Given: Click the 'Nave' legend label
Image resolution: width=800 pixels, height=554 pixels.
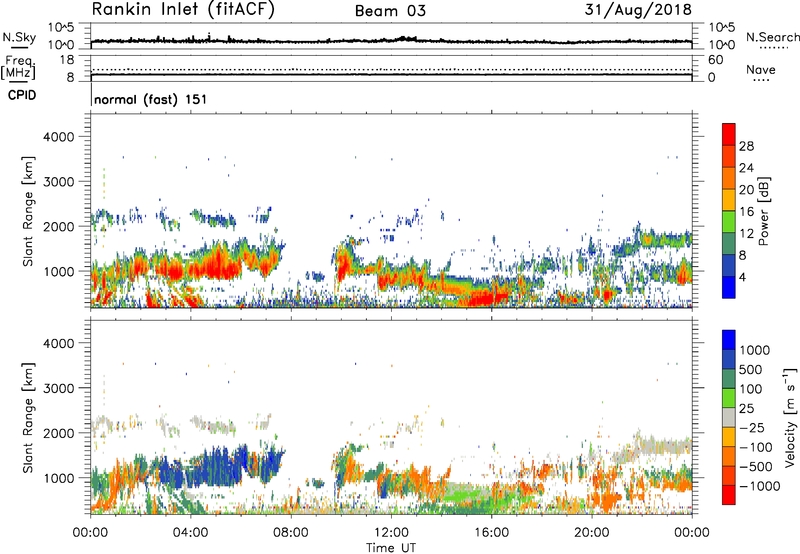Looking at the screenshot, I should point(761,70).
